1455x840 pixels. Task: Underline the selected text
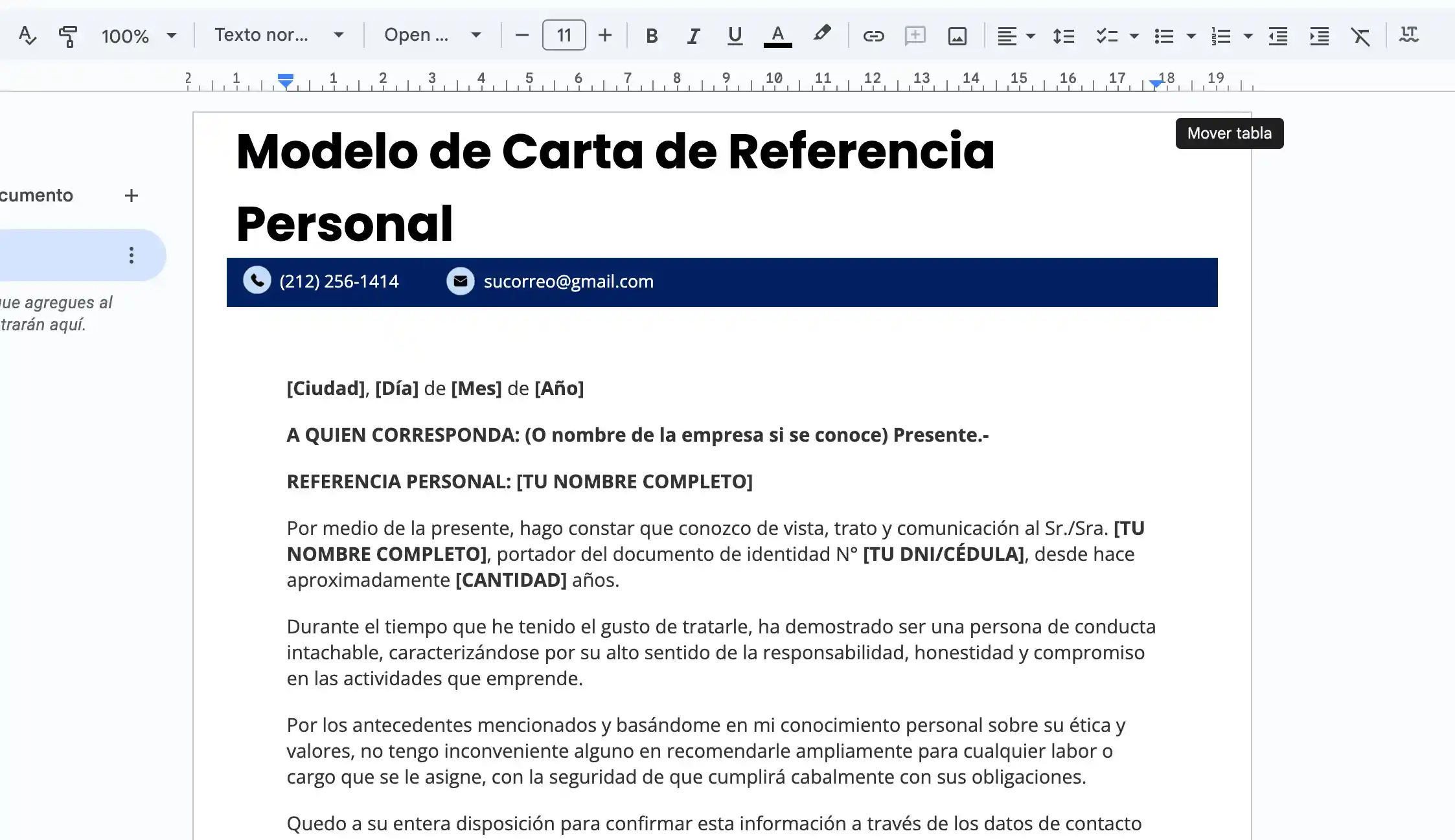735,36
